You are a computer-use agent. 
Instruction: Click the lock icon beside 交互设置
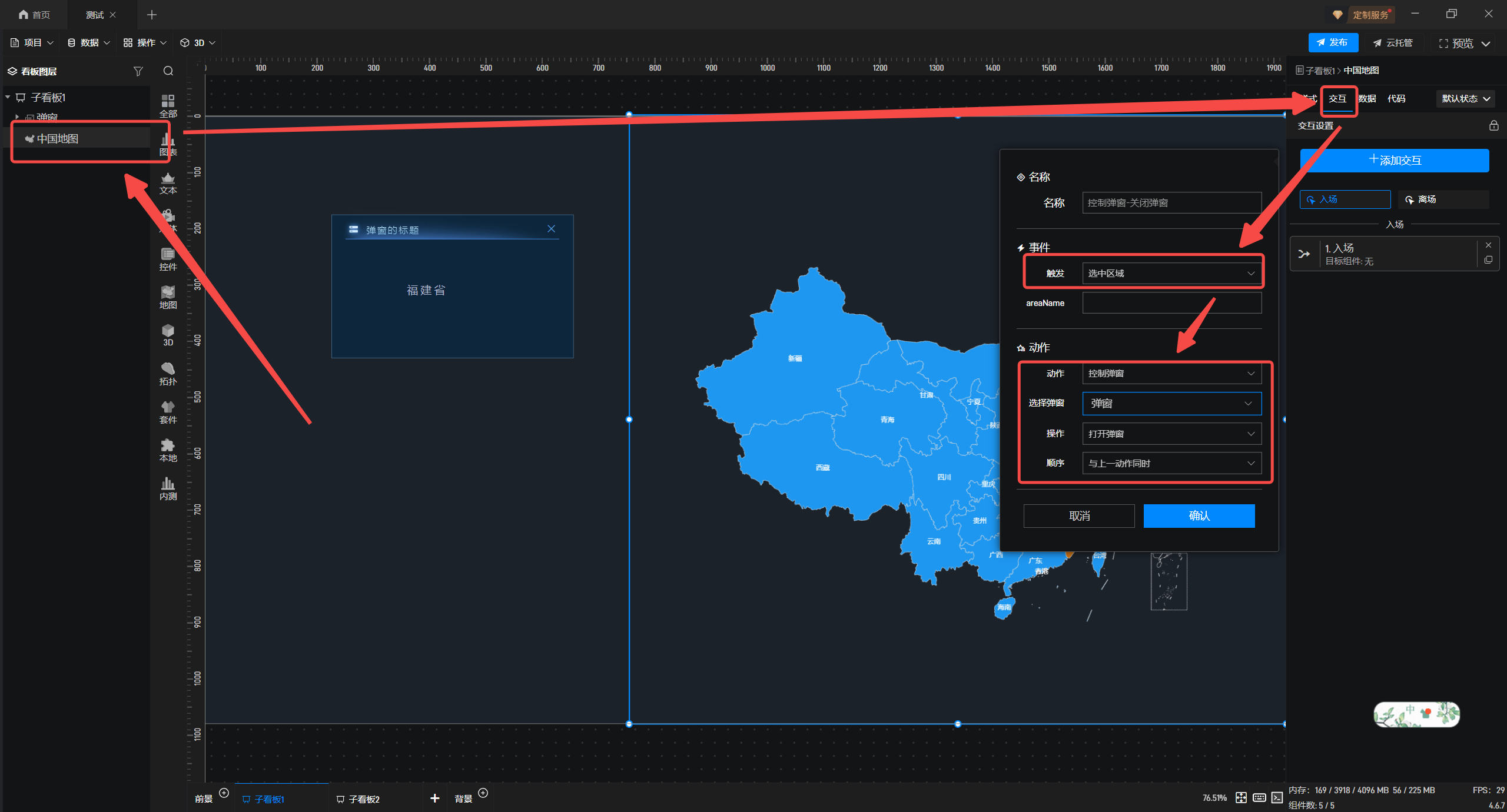1493,125
